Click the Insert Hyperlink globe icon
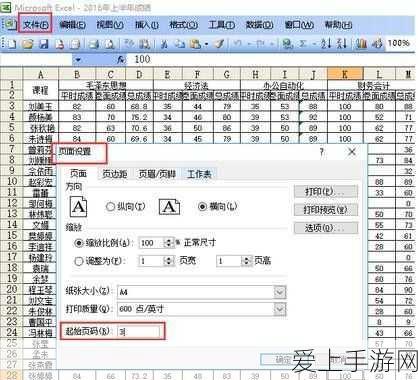 coord(287,44)
